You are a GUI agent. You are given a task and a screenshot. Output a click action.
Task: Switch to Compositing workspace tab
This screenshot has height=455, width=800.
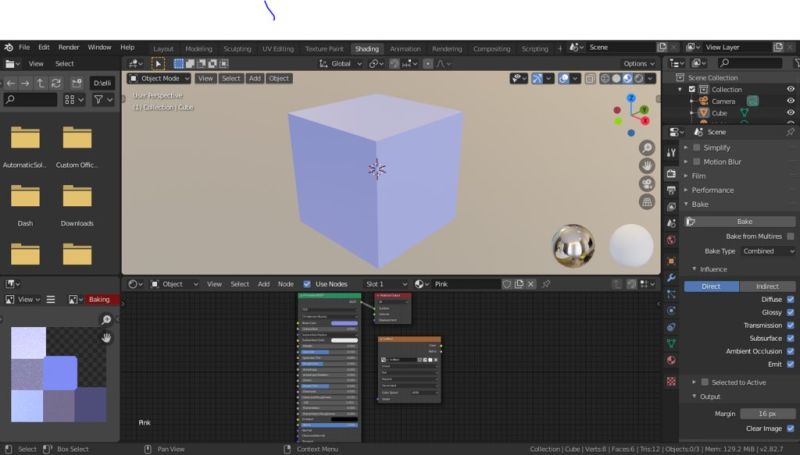(491, 49)
